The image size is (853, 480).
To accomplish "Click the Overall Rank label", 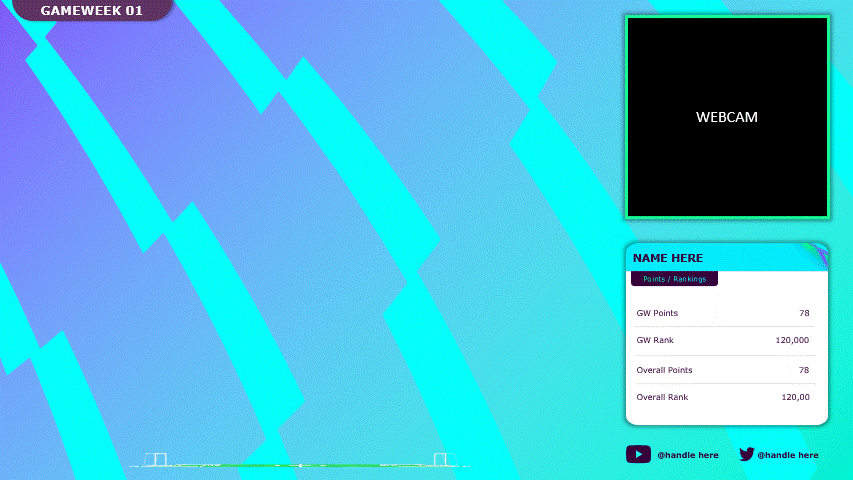I will coord(662,397).
